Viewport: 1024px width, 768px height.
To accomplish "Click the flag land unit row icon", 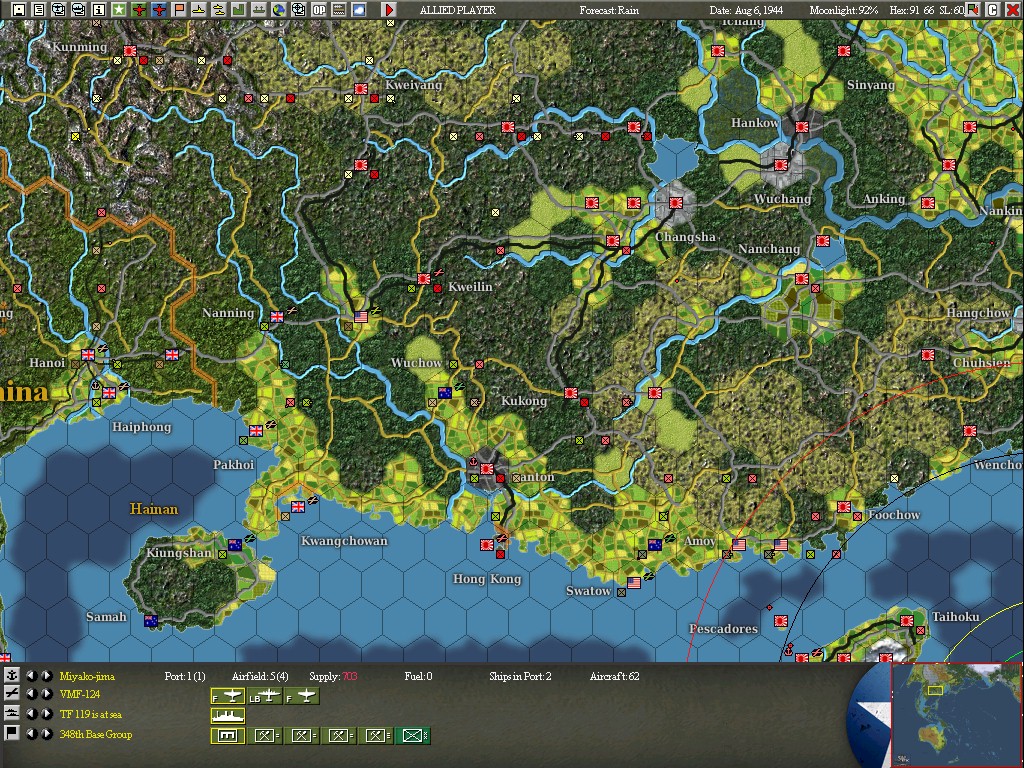I will pyautogui.click(x=12, y=733).
